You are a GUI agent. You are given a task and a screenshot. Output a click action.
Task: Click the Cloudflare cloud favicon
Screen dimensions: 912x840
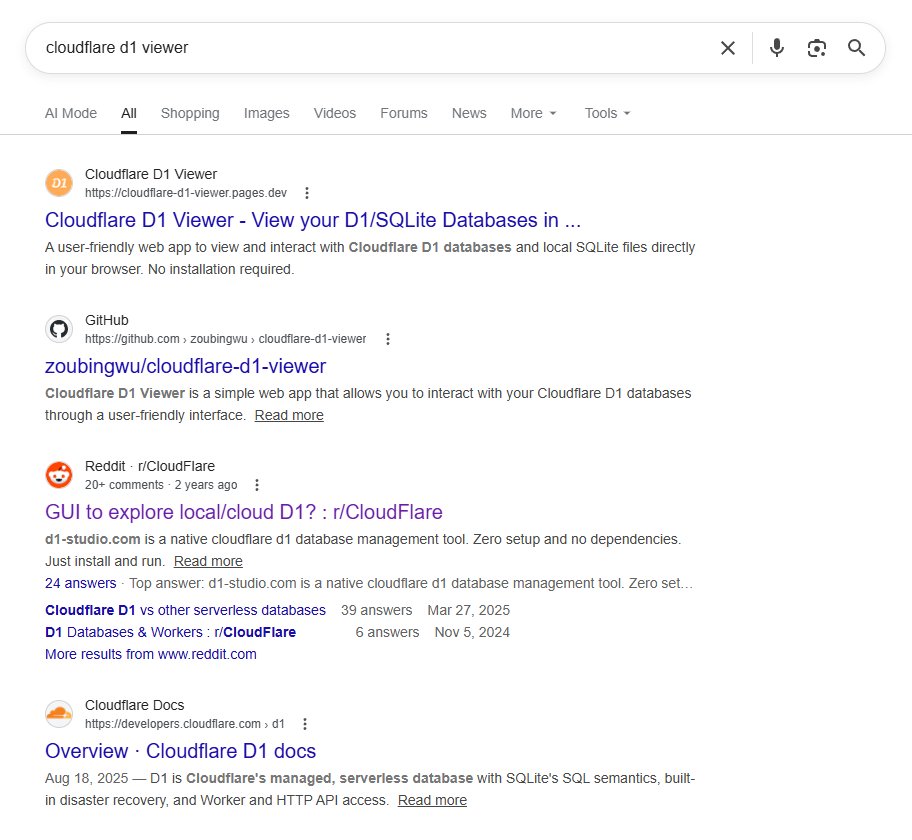(x=59, y=714)
